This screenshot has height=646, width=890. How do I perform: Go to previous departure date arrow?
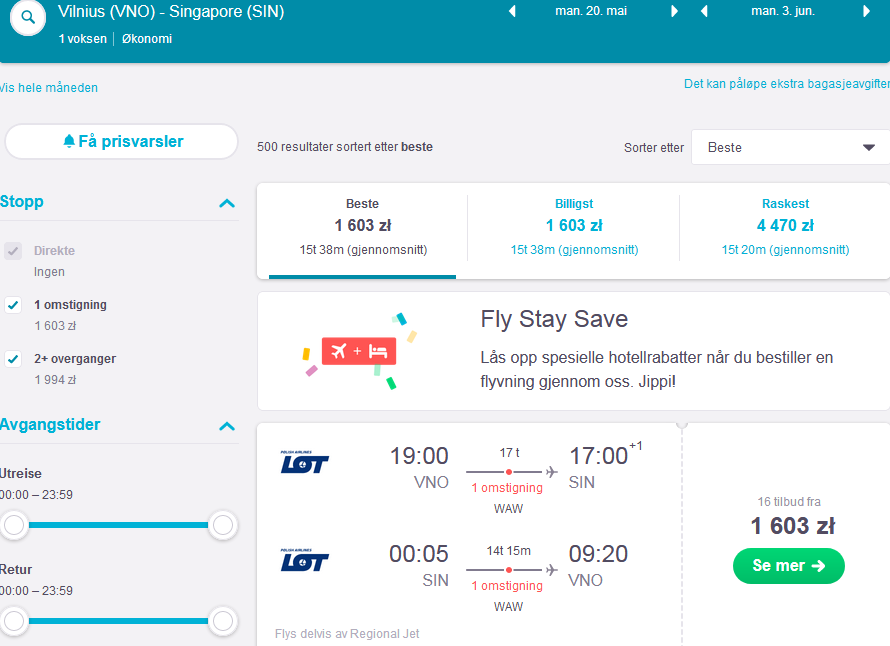click(512, 11)
